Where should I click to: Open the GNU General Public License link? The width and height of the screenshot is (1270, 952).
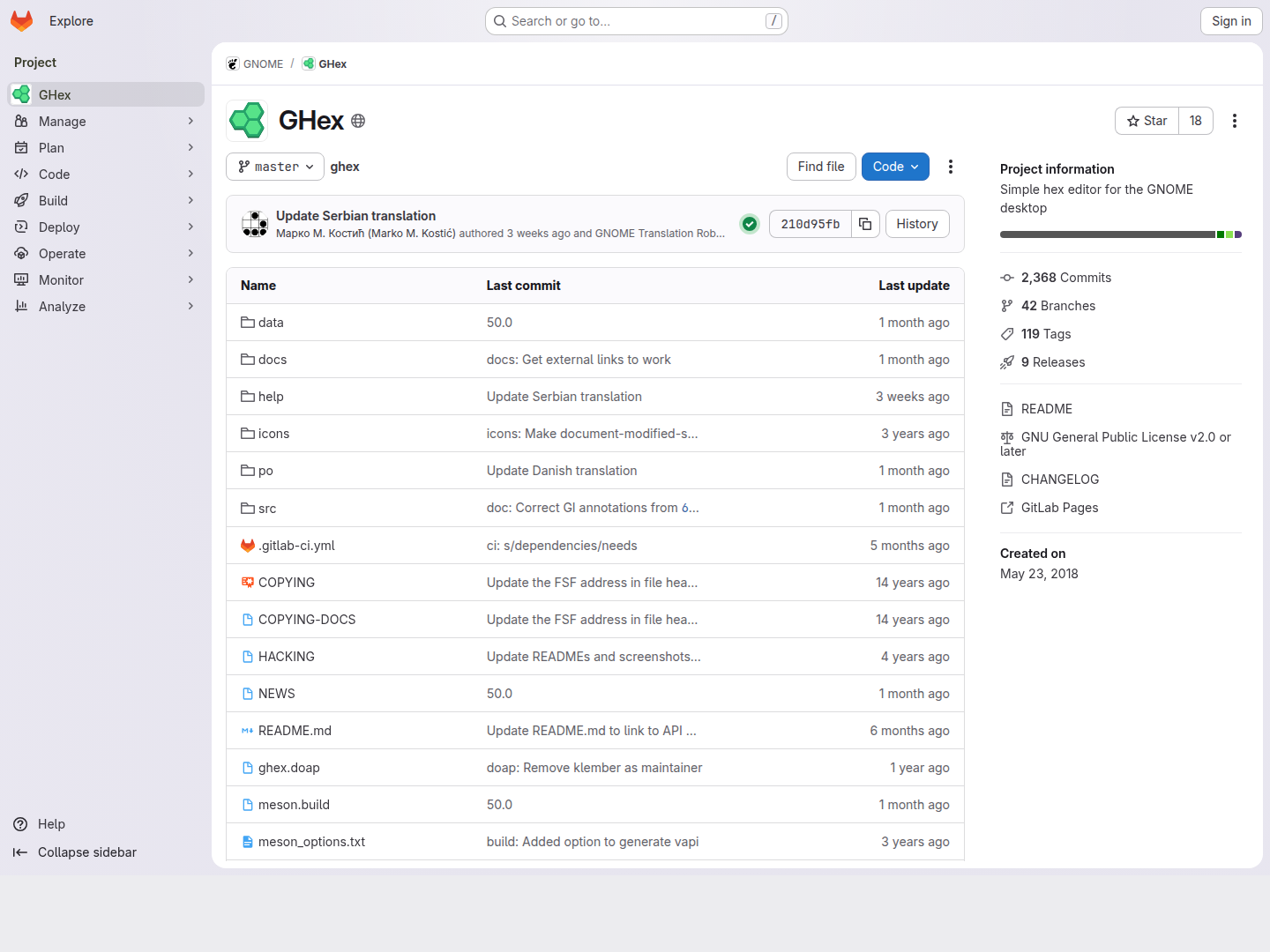[1116, 444]
